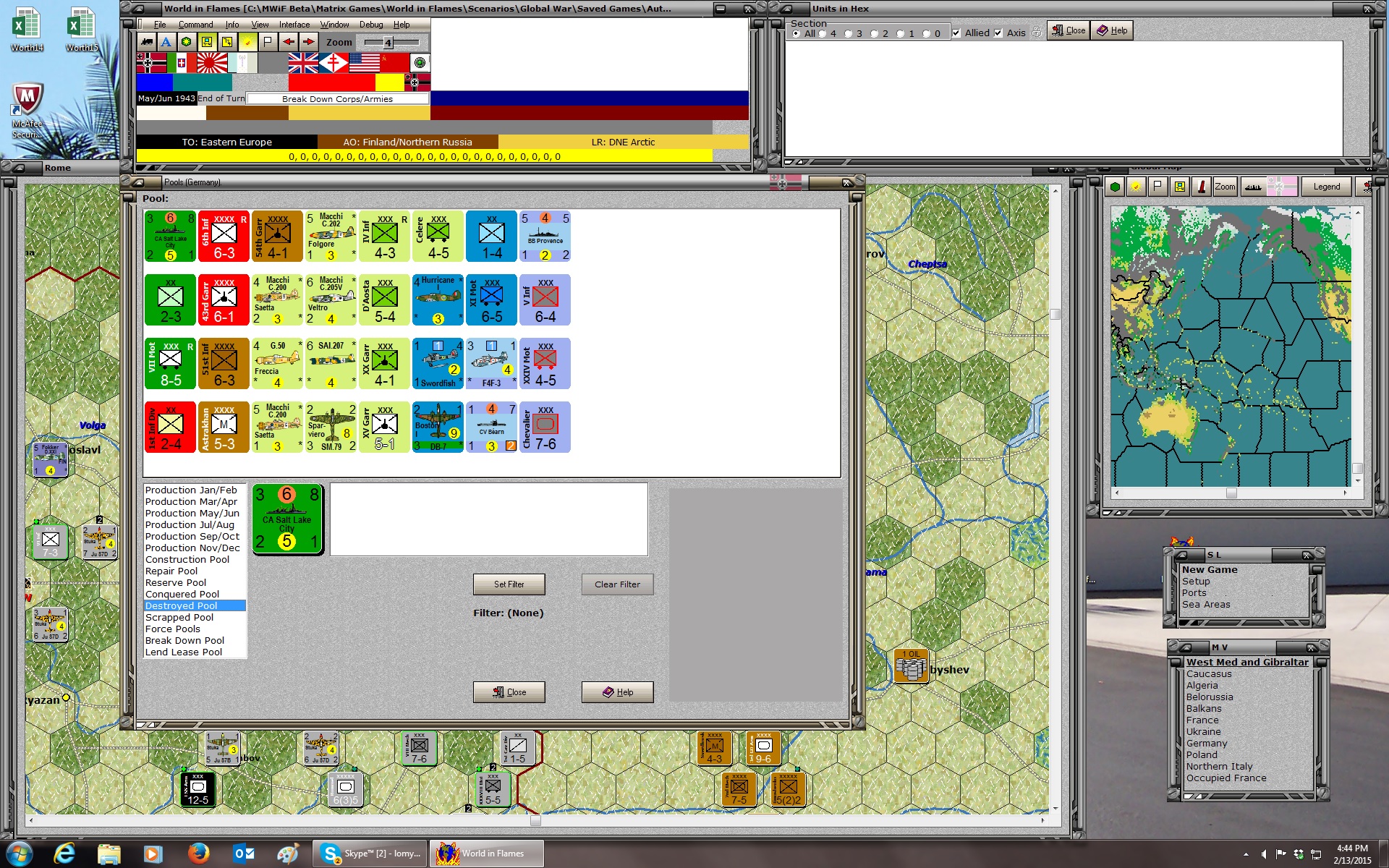Click the green hexagon toolbar icon
The image size is (1389, 868).
(187, 42)
